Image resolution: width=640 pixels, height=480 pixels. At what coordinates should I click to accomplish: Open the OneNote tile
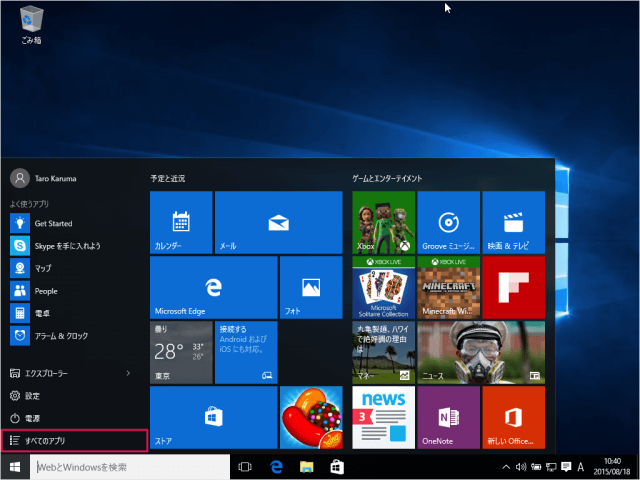click(x=448, y=419)
